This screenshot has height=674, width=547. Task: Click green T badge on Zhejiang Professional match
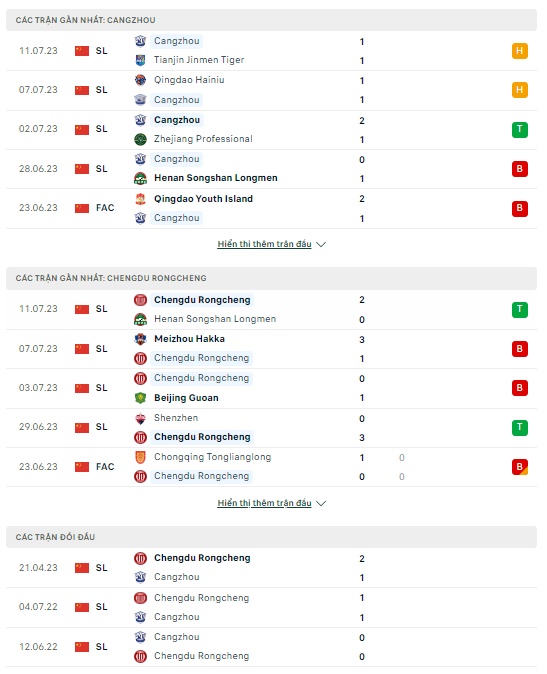click(x=519, y=129)
